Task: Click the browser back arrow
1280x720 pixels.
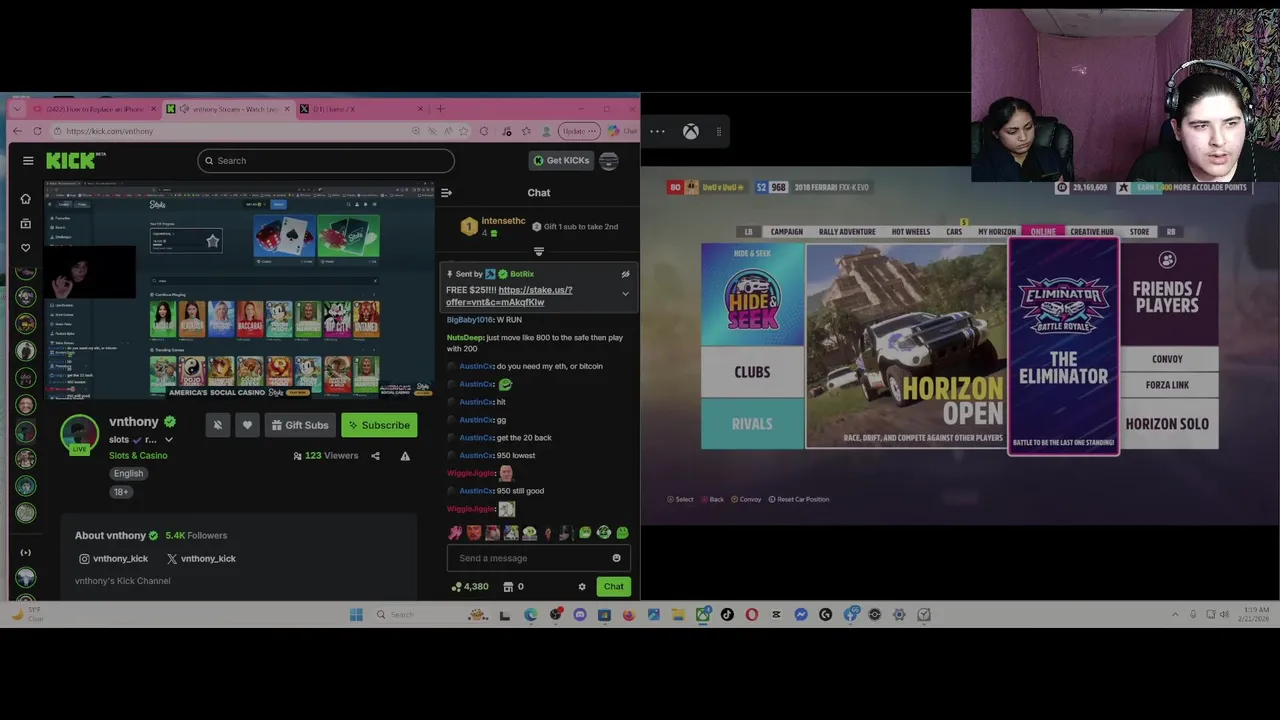Action: pyautogui.click(x=18, y=131)
